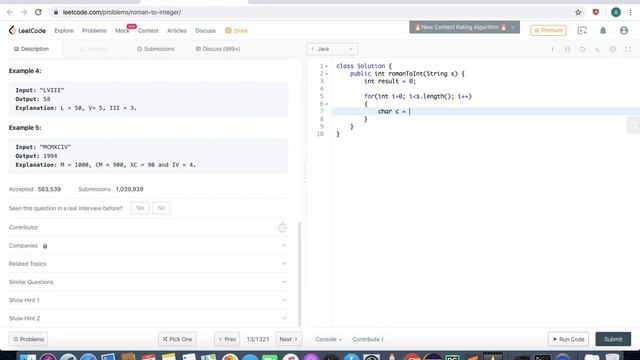
Task: Click the Chrome profile avatar
Action: [616, 12]
